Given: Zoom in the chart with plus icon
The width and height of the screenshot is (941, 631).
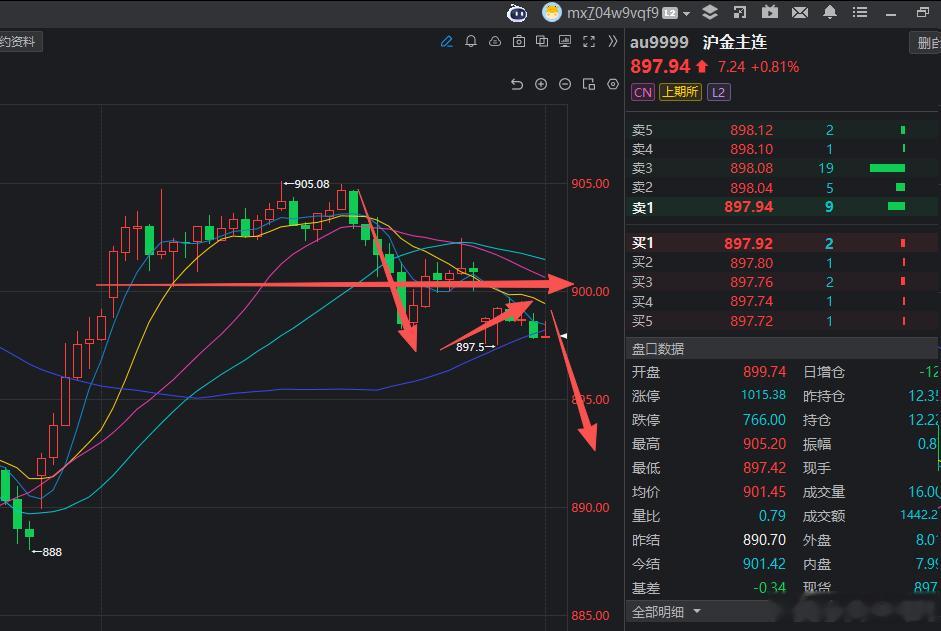Looking at the screenshot, I should coord(541,84).
